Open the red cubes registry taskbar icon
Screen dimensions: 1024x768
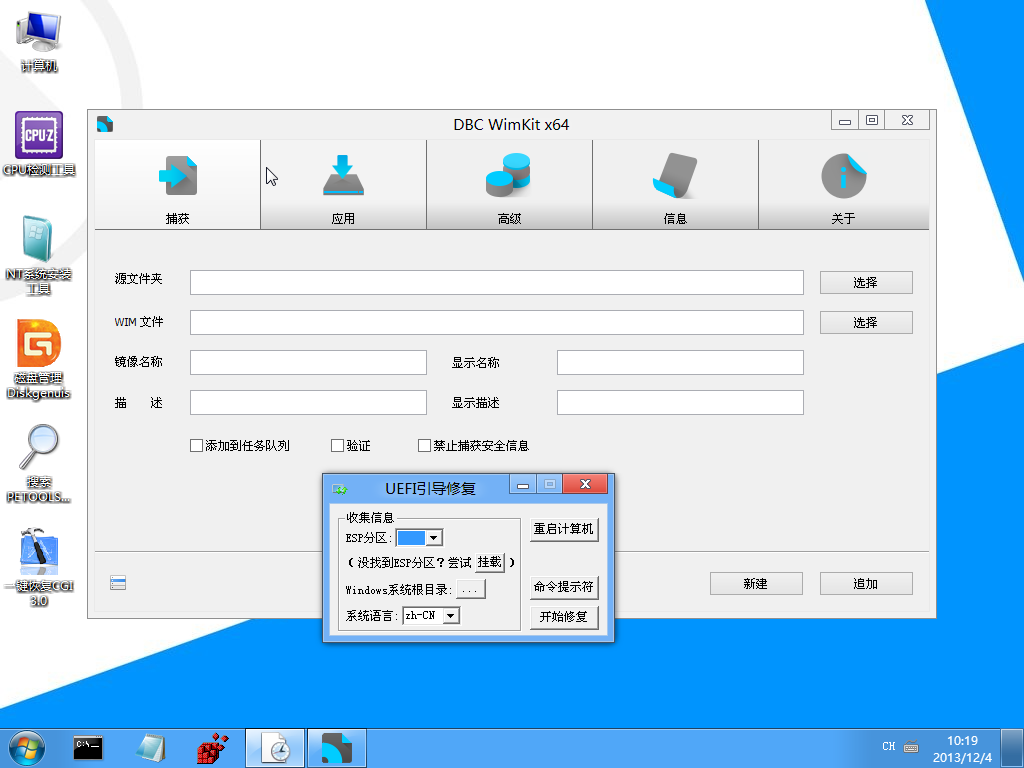(x=213, y=748)
